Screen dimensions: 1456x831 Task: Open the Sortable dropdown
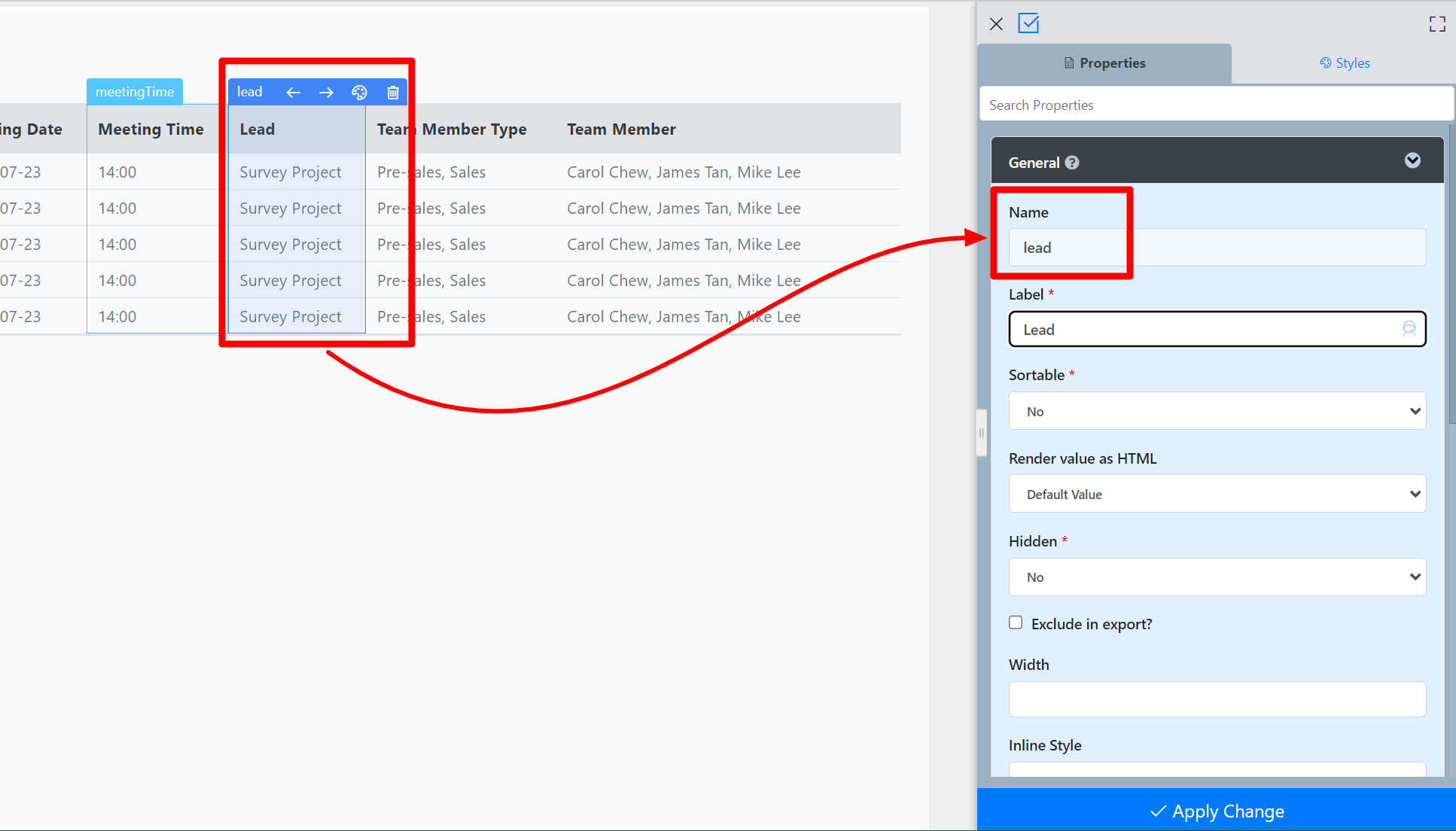[x=1217, y=411]
